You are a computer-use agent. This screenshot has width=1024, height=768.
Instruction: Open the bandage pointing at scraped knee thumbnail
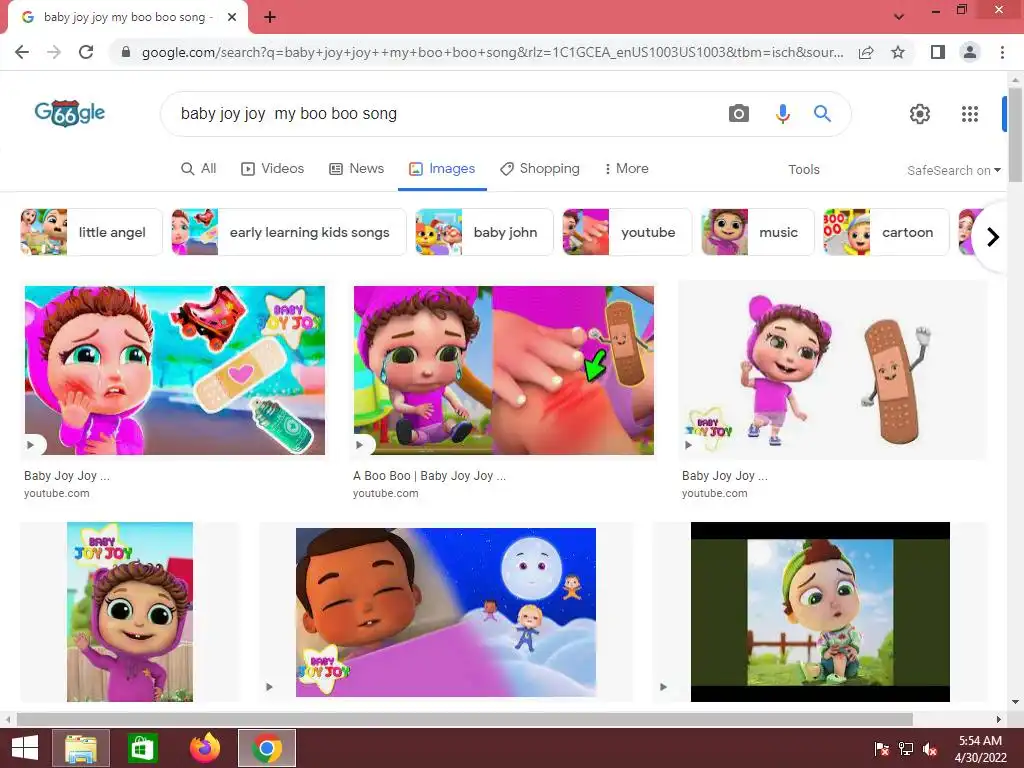click(x=504, y=370)
